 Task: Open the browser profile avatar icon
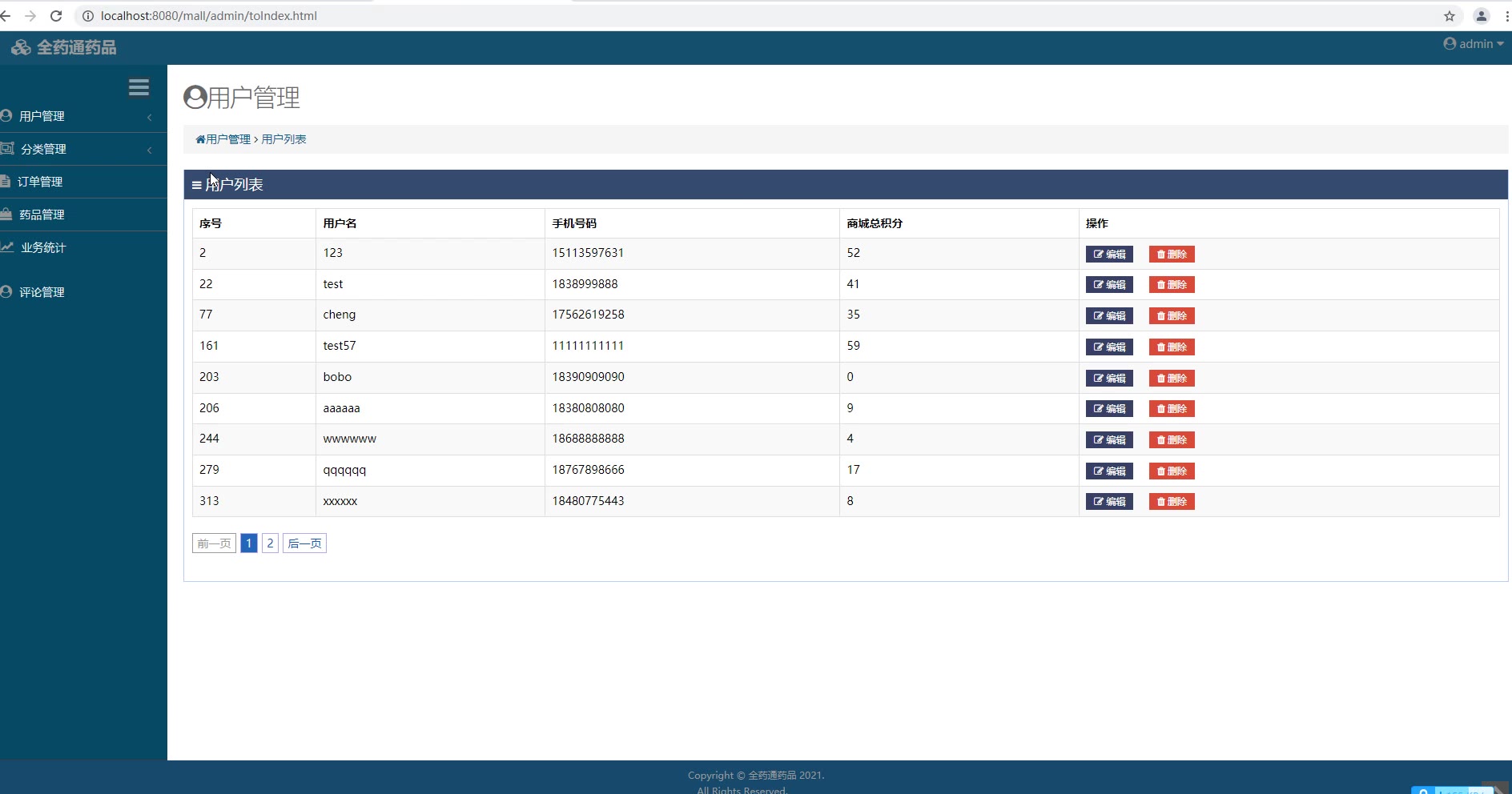point(1482,16)
